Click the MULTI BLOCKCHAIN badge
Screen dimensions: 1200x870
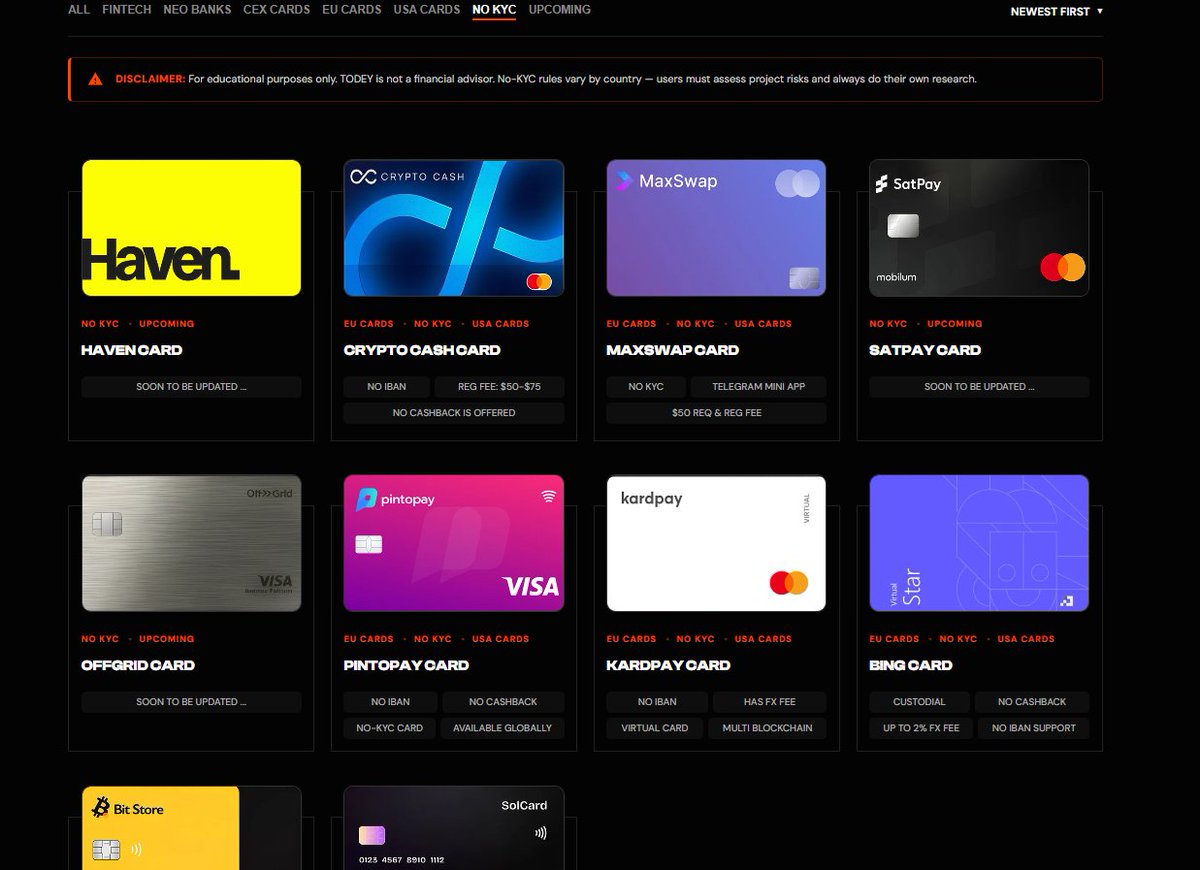click(767, 728)
